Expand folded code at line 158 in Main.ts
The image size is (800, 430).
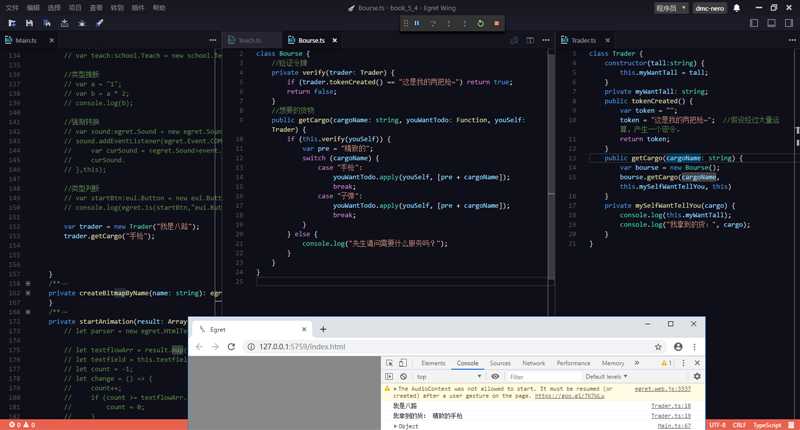coord(28,284)
